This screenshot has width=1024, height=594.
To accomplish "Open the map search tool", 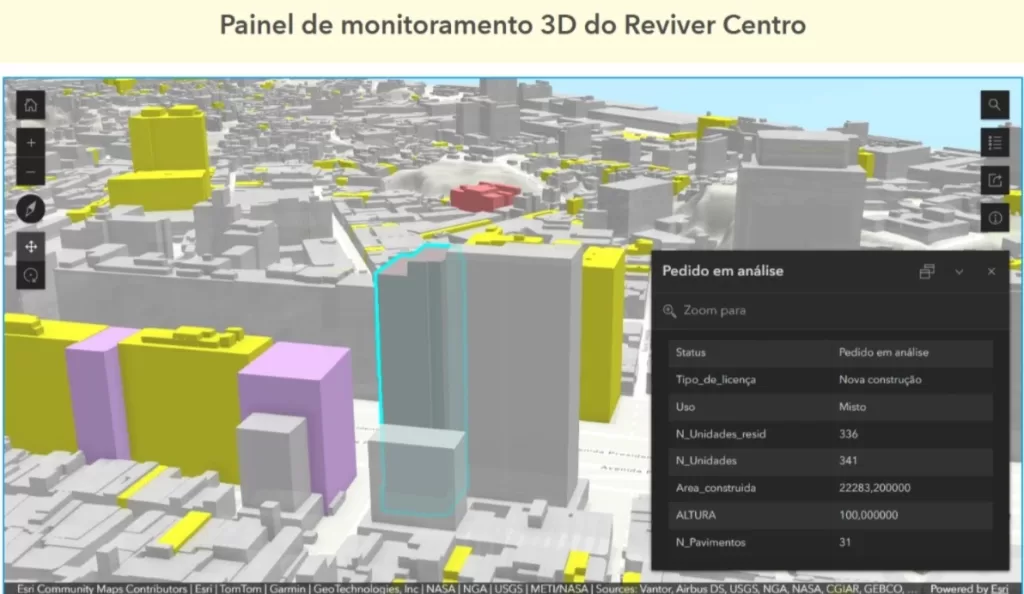I will 994,104.
